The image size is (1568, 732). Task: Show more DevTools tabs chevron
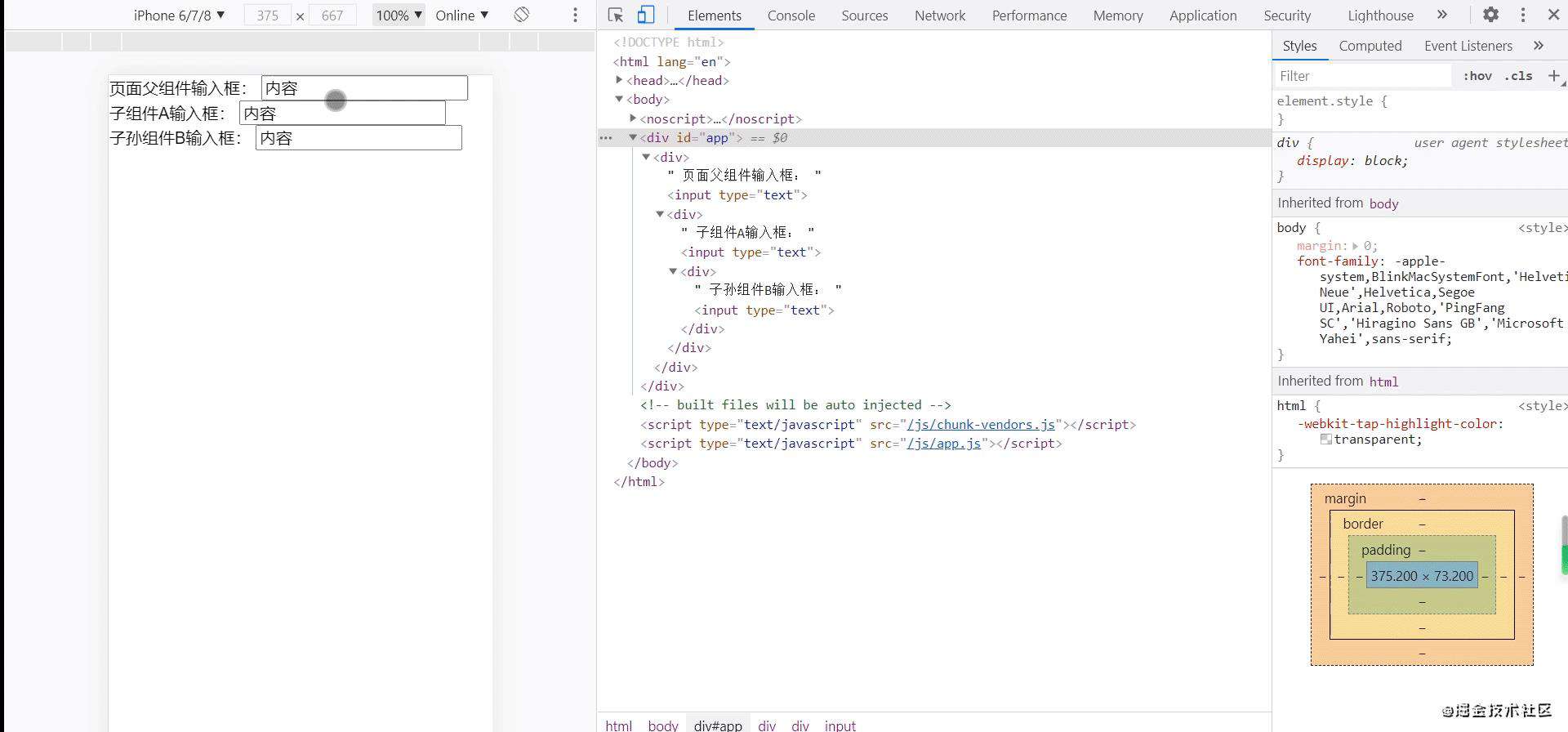[1442, 15]
